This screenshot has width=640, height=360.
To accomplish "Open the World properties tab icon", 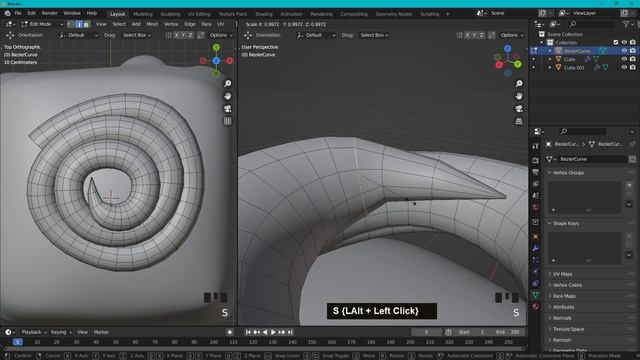I will pos(536,207).
